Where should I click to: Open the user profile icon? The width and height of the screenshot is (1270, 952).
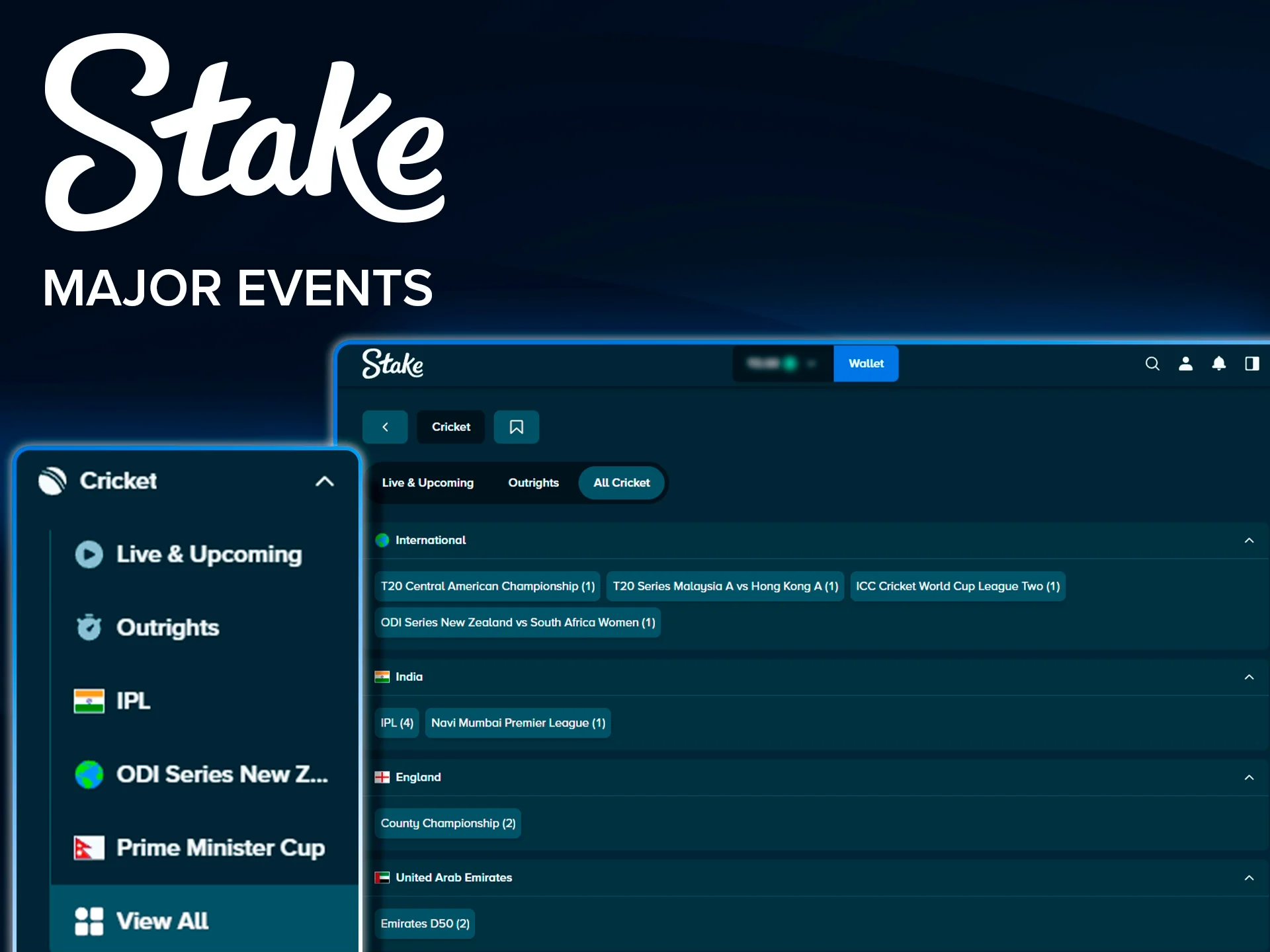1185,364
